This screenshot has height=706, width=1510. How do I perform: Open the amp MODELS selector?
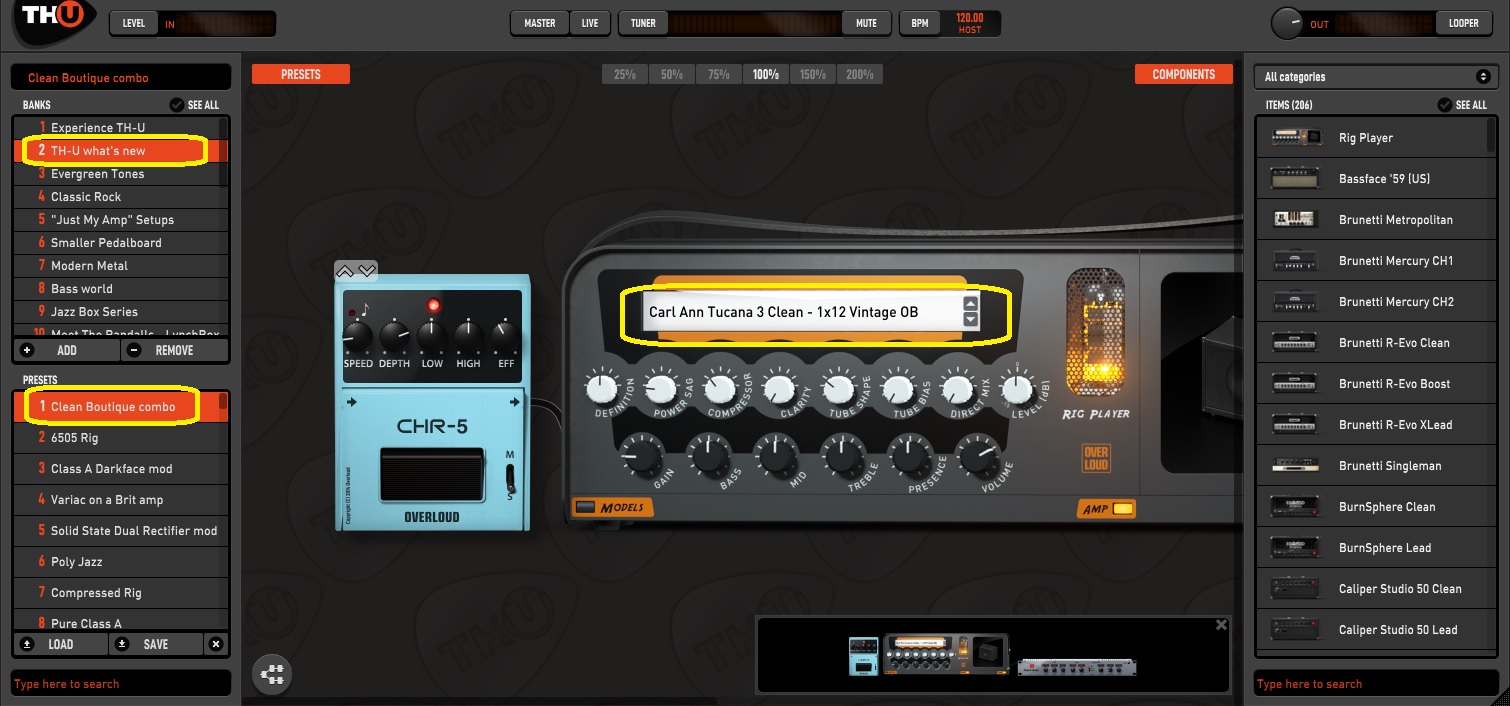coord(611,508)
